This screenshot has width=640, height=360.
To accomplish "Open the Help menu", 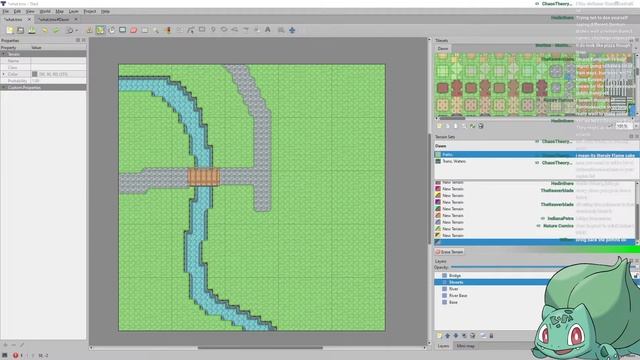I will point(105,11).
